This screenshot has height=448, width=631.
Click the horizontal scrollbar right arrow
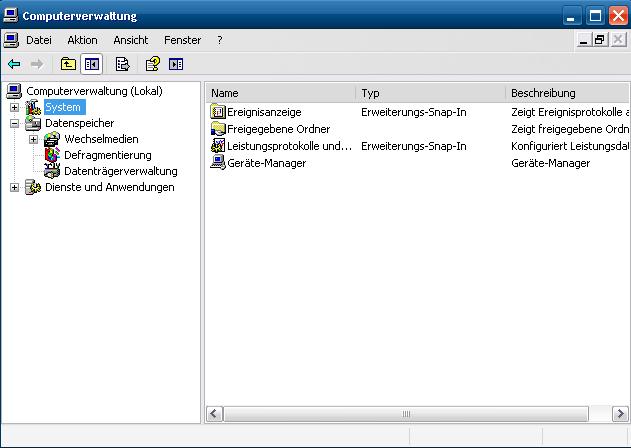622,413
